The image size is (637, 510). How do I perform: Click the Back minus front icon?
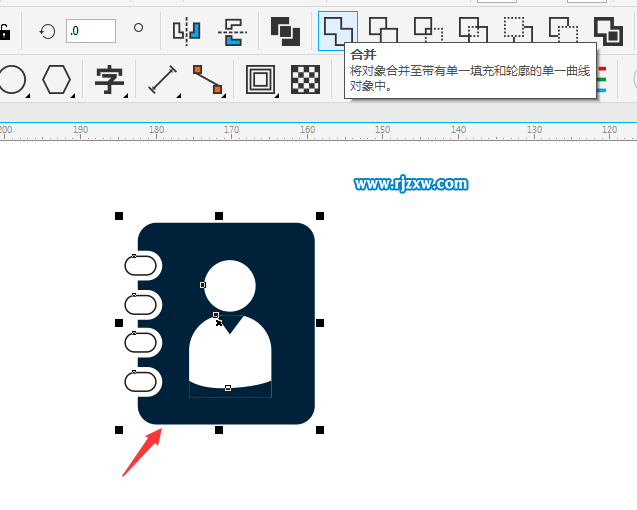(x=563, y=30)
